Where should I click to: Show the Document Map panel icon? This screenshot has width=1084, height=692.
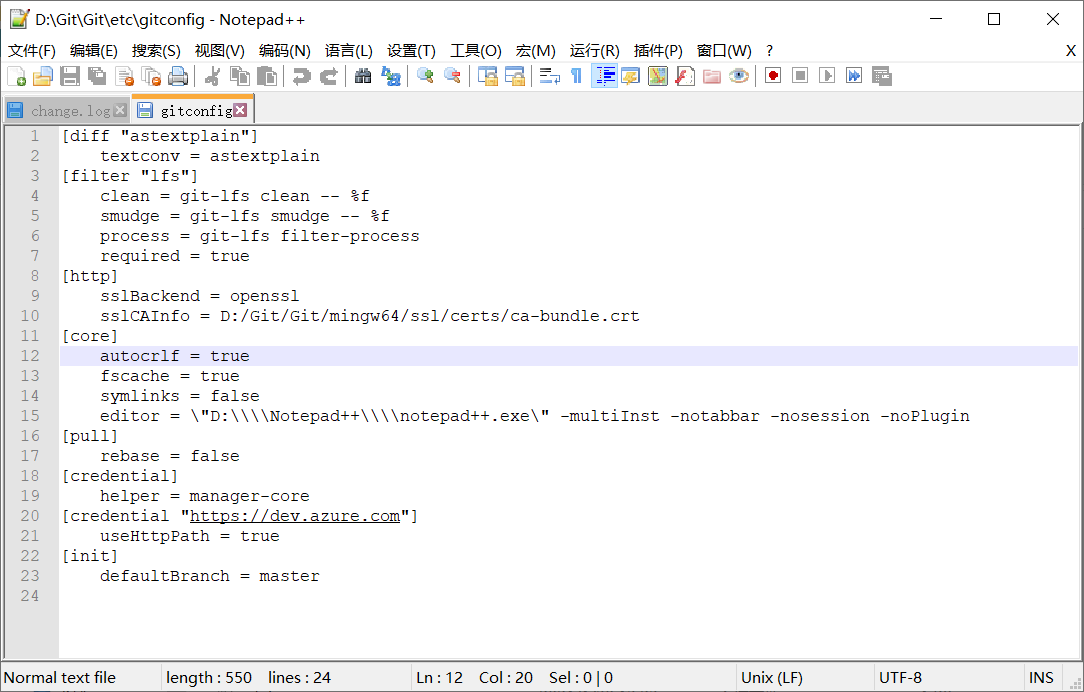657,76
